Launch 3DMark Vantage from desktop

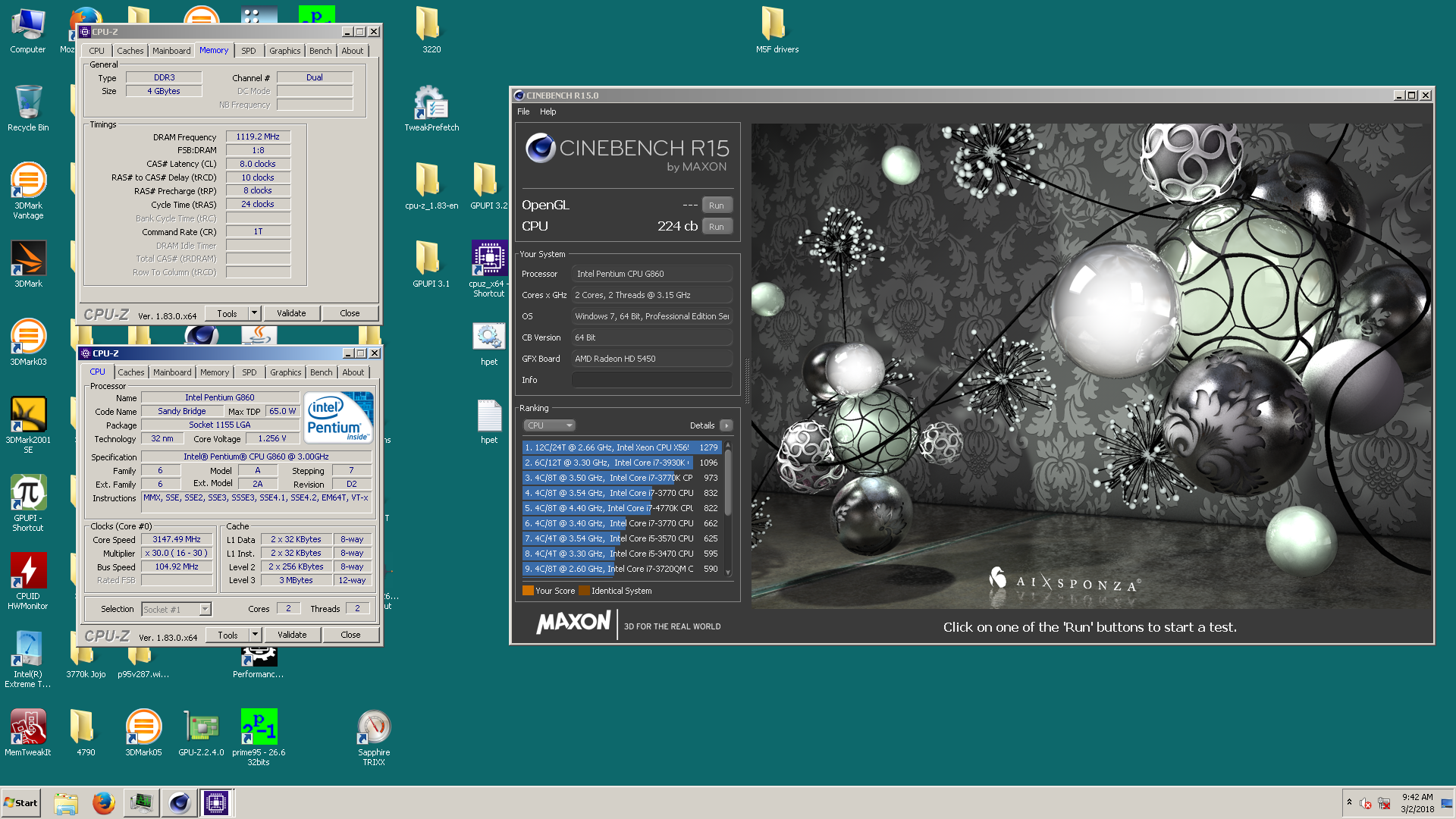pos(28,190)
